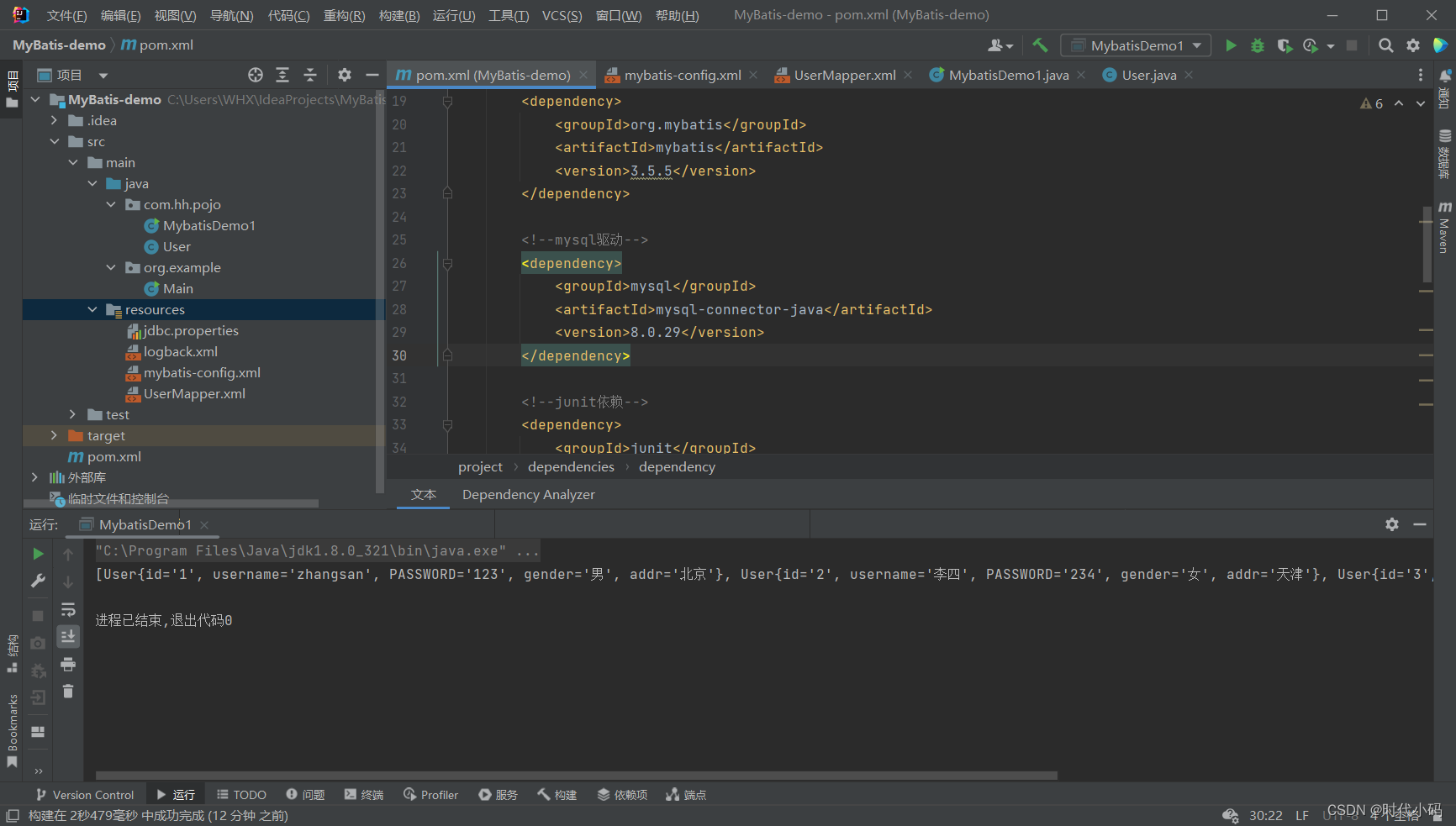Image resolution: width=1456 pixels, height=826 pixels.
Task: Run with Coverage using the shield icon
Action: tap(1285, 45)
